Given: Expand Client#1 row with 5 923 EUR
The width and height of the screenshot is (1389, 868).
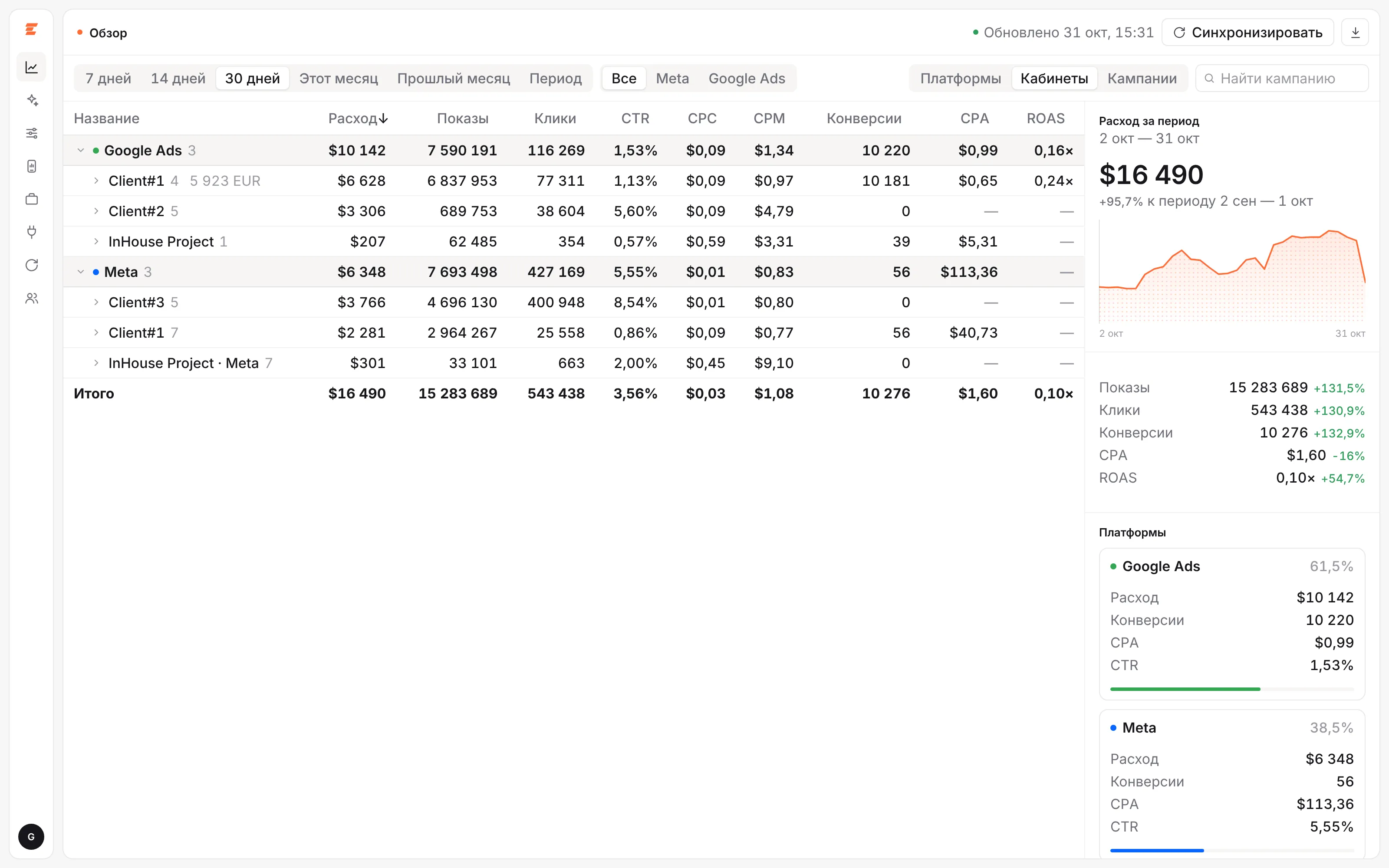Looking at the screenshot, I should (96, 181).
